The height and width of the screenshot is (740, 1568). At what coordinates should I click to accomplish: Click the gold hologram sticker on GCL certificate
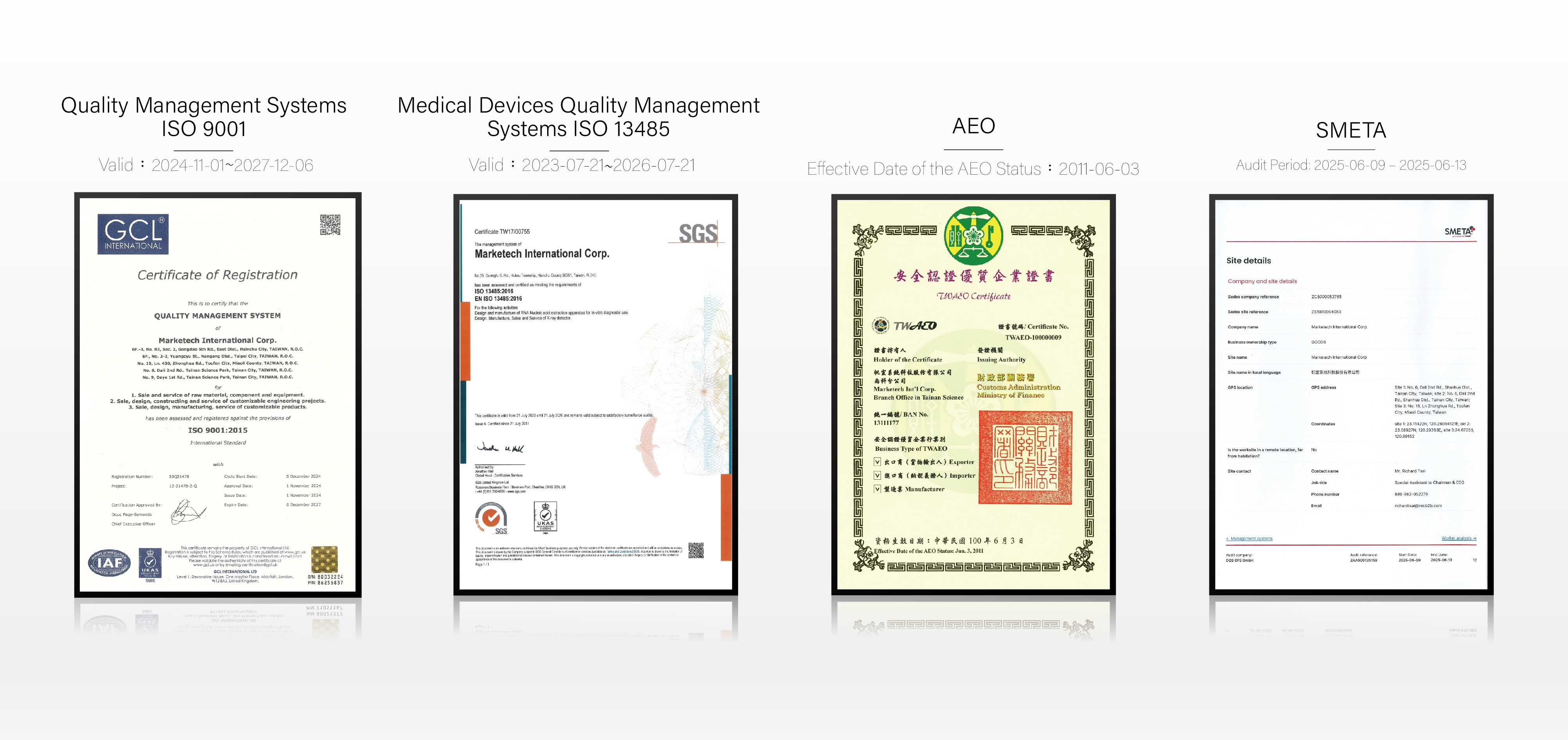click(325, 559)
